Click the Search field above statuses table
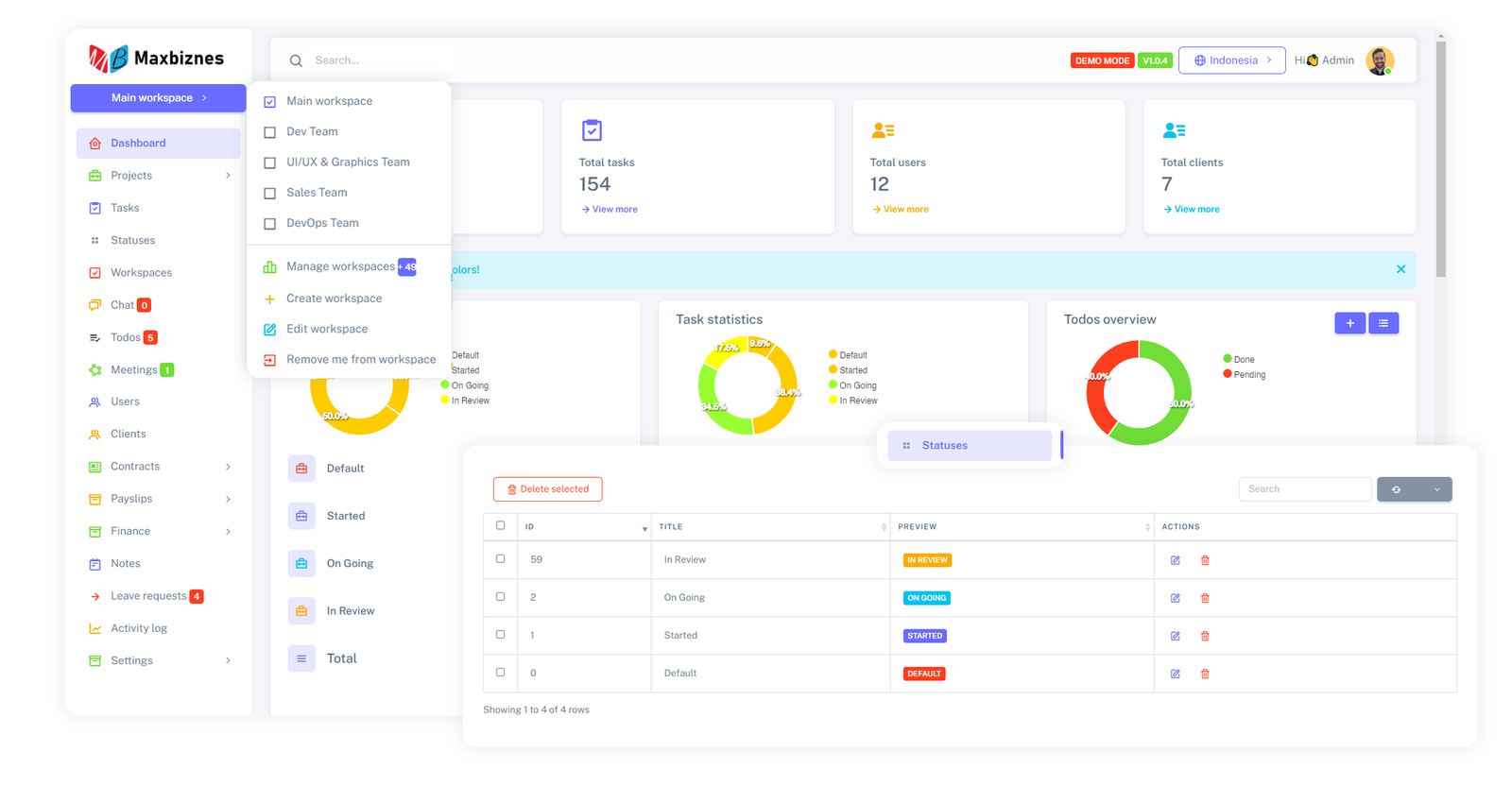The height and width of the screenshot is (803, 1512). point(1304,489)
